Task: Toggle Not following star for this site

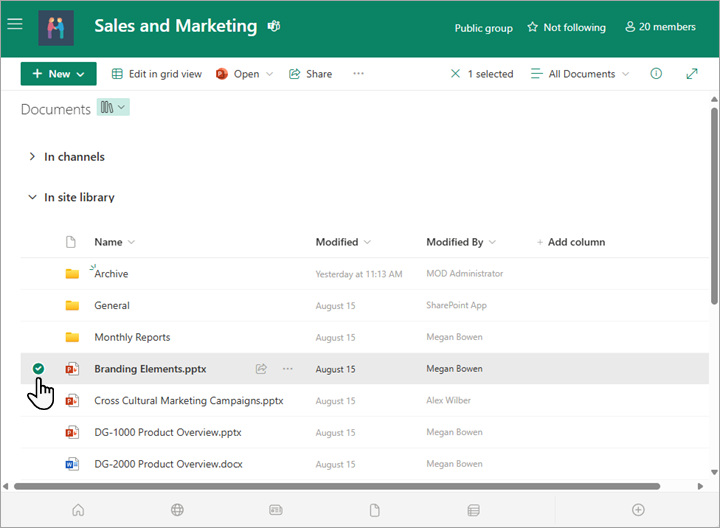Action: click(566, 28)
